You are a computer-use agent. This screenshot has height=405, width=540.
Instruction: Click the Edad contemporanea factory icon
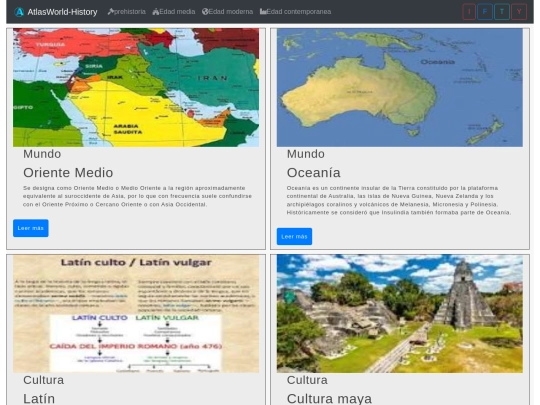pos(263,12)
